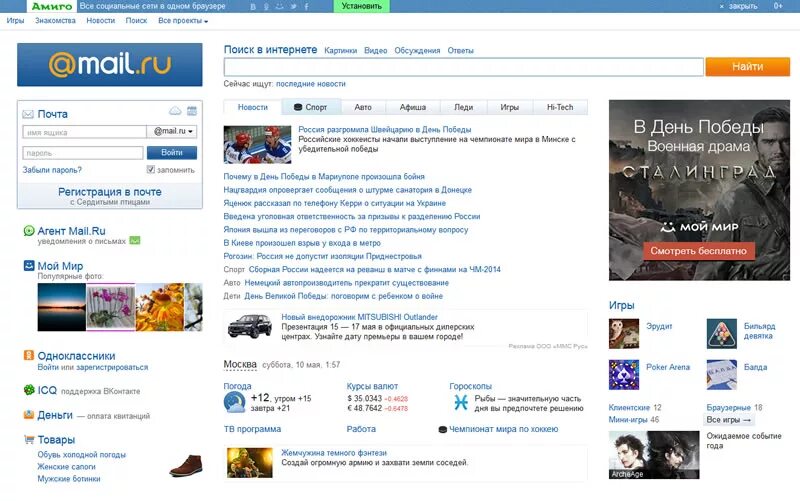The width and height of the screenshot is (800, 501).
Task: Switch to the Леди news tab
Action: (x=463, y=107)
